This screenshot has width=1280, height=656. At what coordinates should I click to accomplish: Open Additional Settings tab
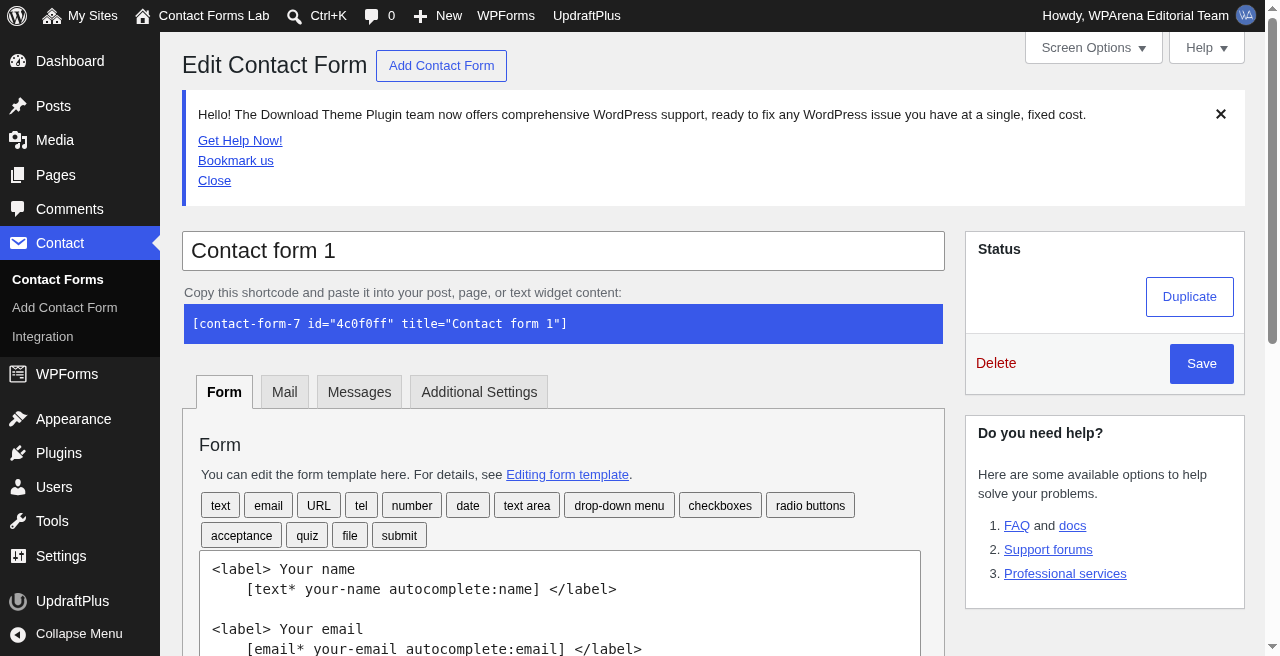tap(479, 392)
